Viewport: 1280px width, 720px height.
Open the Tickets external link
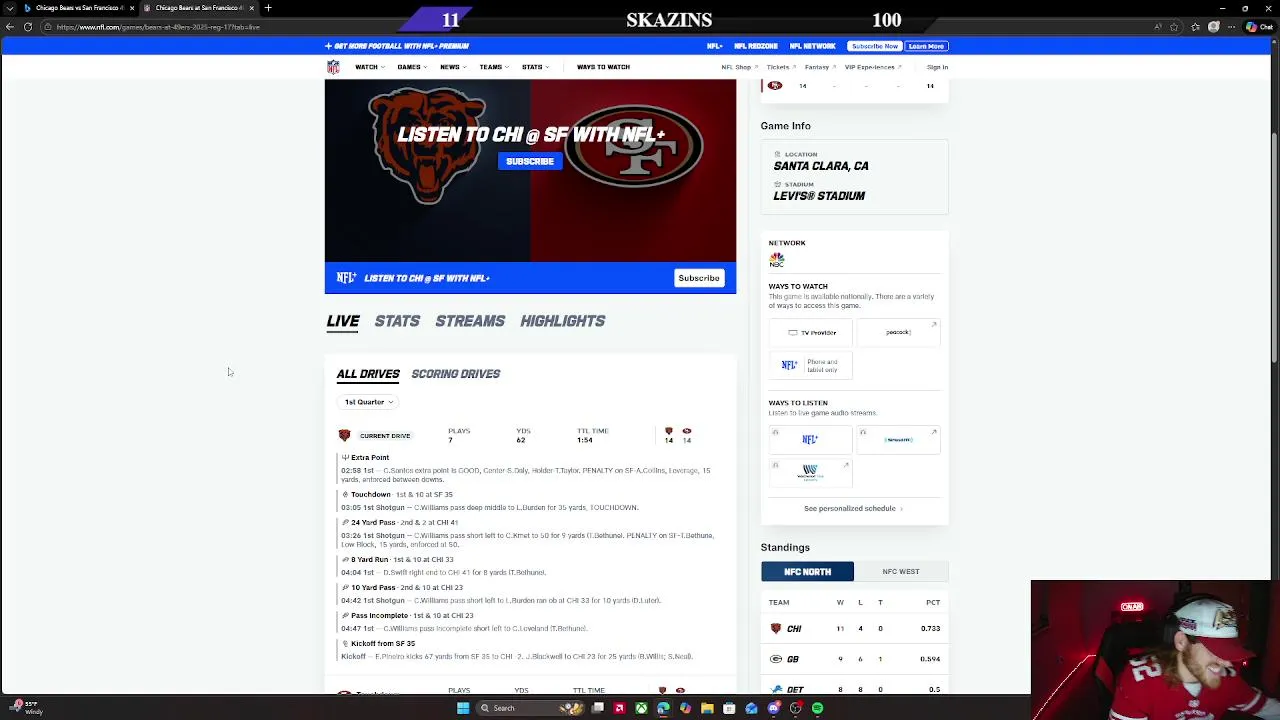pos(781,67)
